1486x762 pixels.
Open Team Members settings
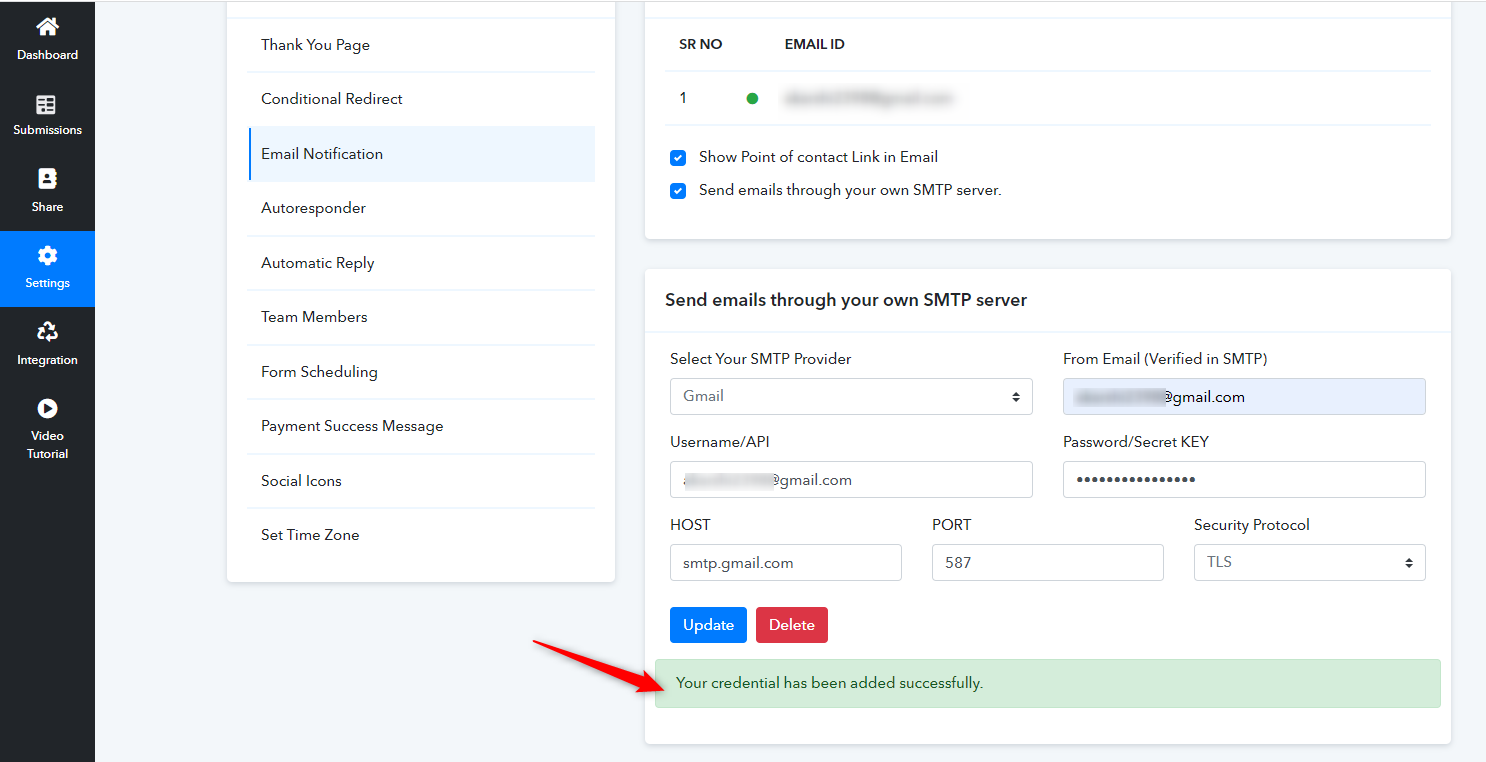421,317
